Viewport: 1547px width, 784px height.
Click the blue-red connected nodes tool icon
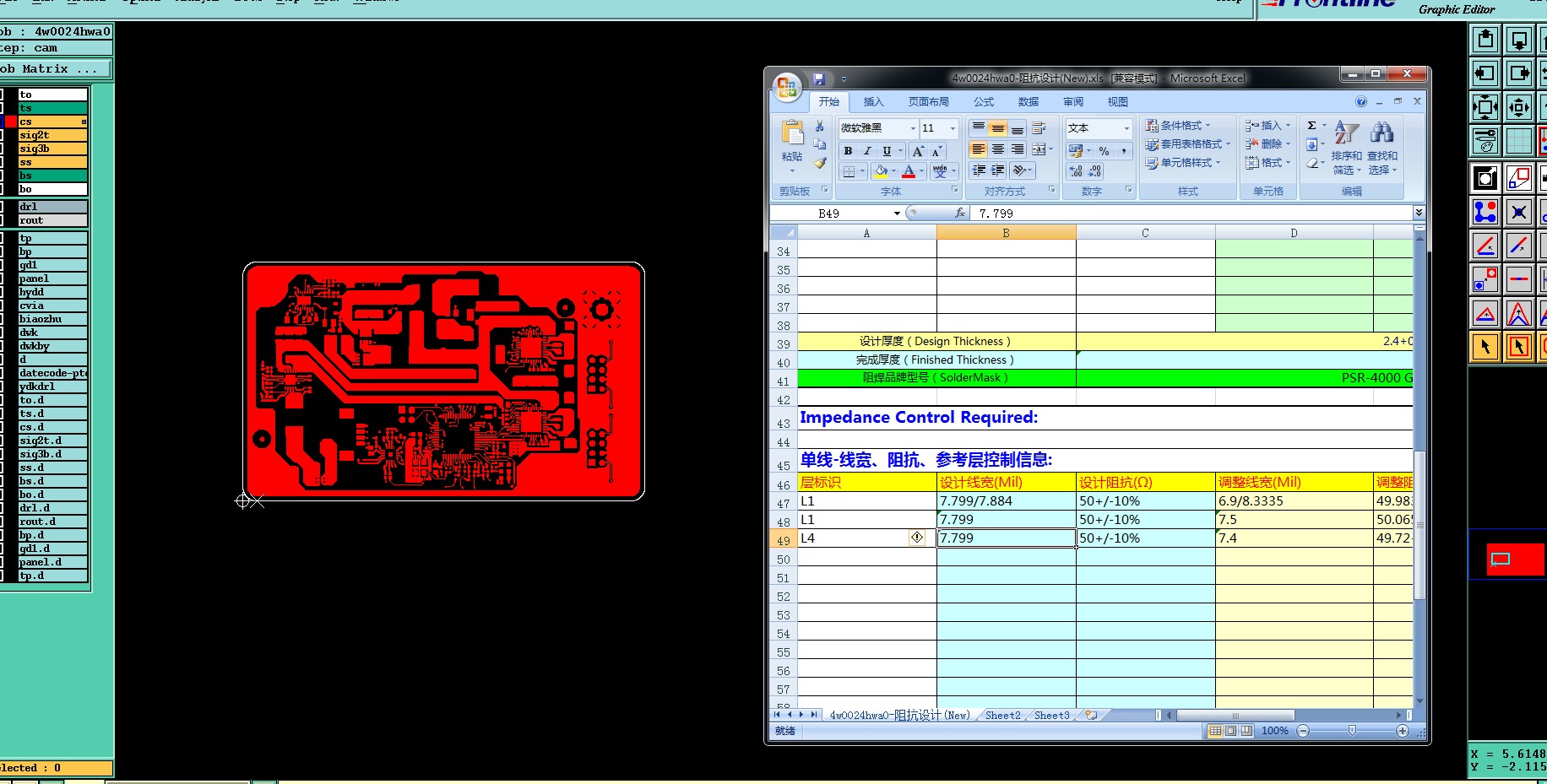[x=1485, y=212]
